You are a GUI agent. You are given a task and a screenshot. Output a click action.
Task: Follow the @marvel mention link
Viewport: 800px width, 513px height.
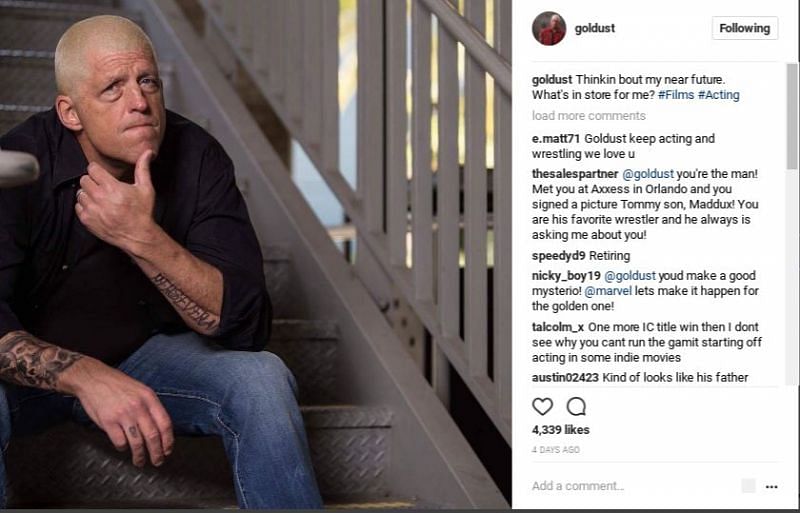click(608, 291)
